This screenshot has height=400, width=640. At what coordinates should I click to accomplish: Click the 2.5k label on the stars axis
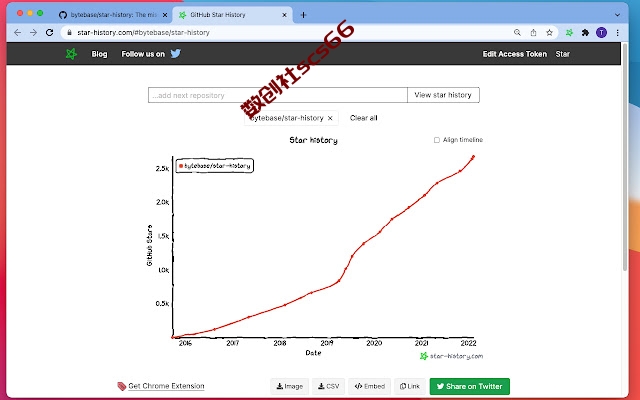[x=162, y=169]
